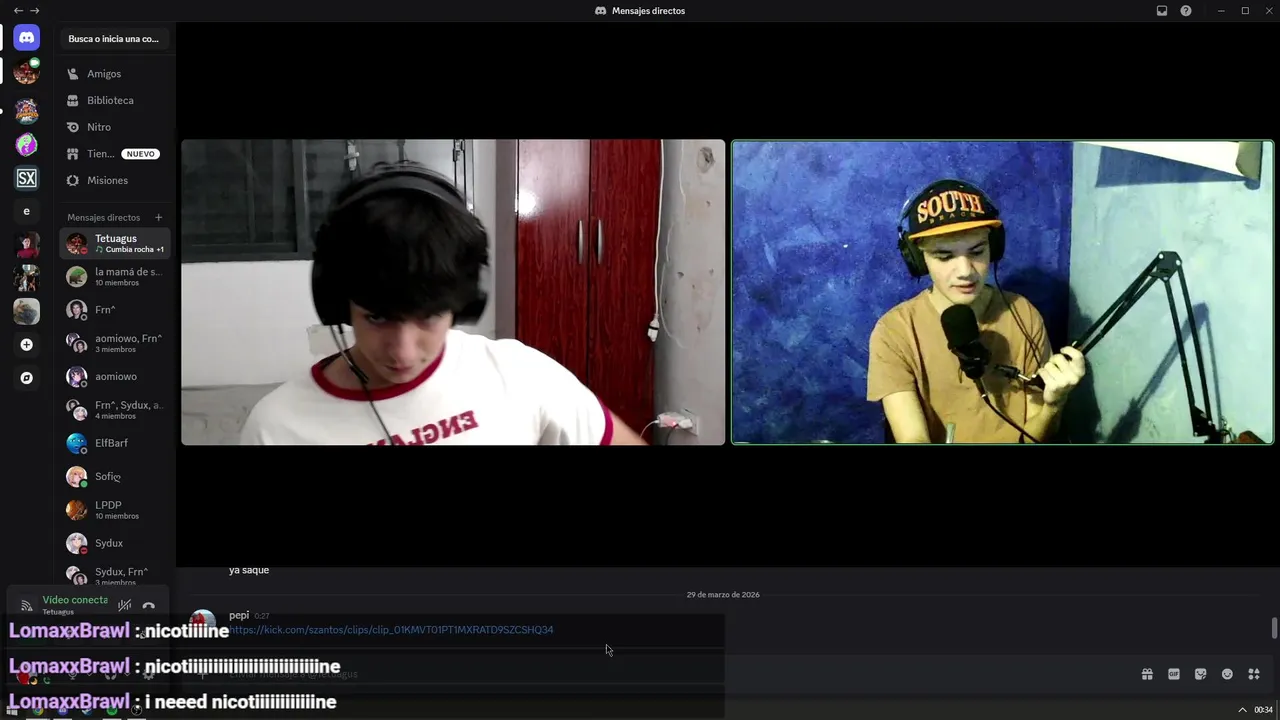Click the 'Video conectado' status text
The width and height of the screenshot is (1280, 720).
75,600
